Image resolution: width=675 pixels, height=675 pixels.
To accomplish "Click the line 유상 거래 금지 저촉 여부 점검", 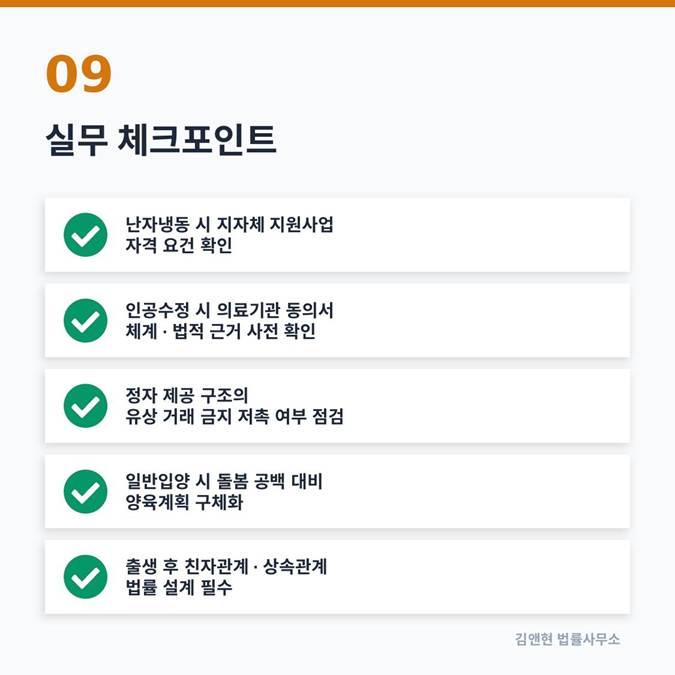I will 228,417.
